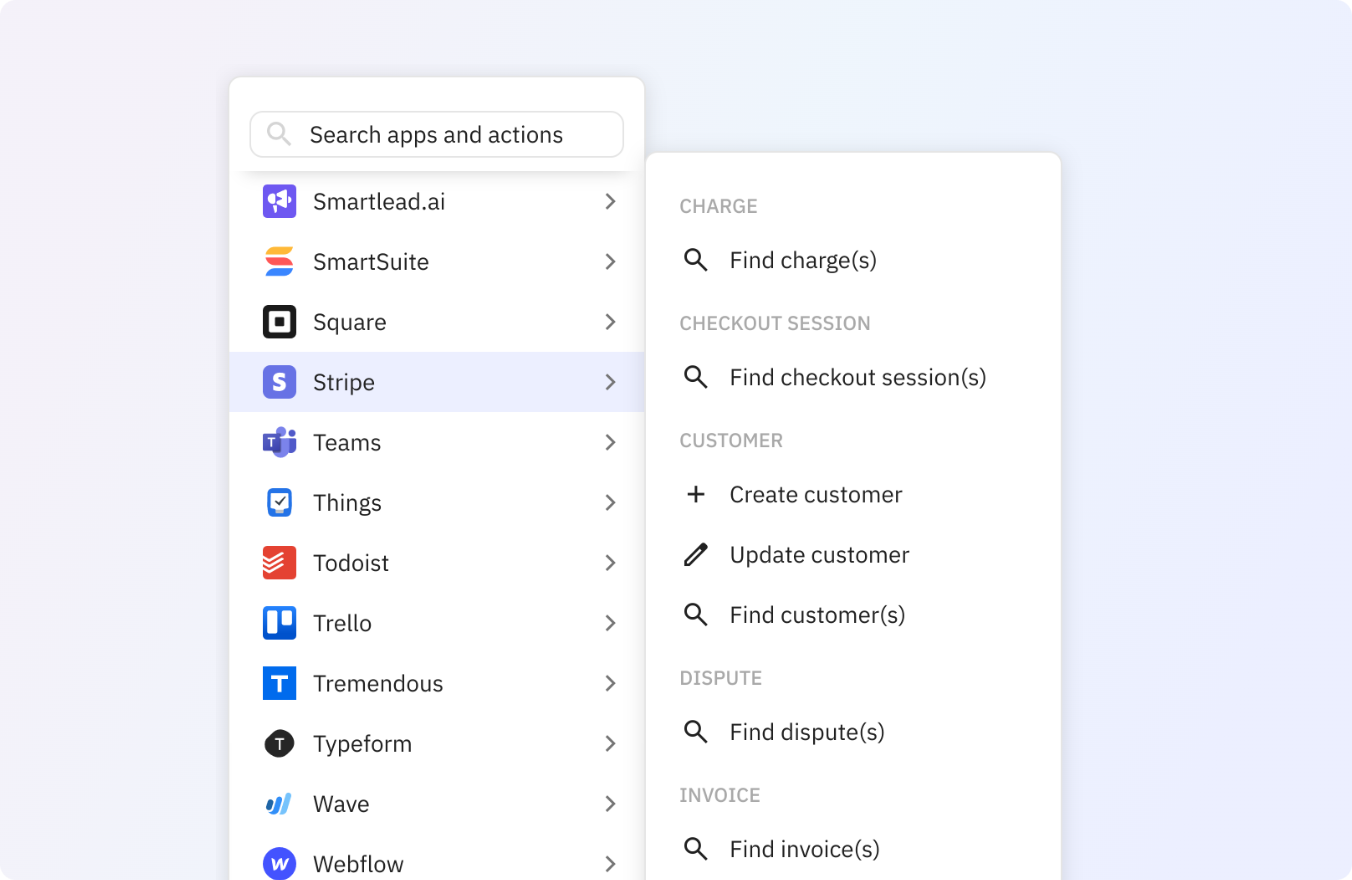Click the Square app icon
Image resolution: width=1352 pixels, height=880 pixels.
[279, 322]
